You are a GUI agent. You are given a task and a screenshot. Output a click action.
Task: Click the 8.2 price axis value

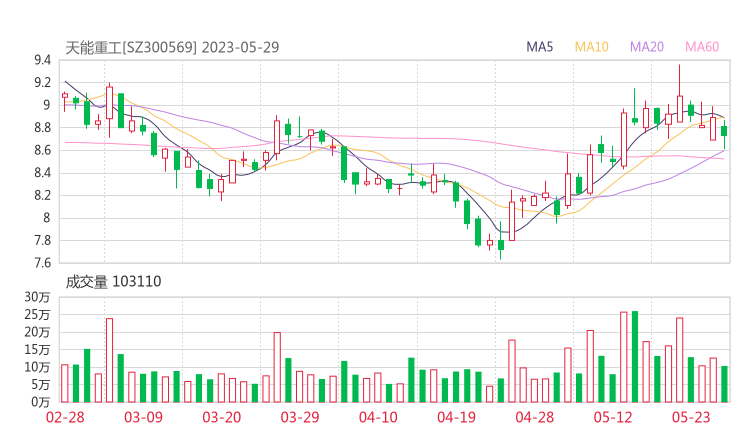[x=42, y=195]
